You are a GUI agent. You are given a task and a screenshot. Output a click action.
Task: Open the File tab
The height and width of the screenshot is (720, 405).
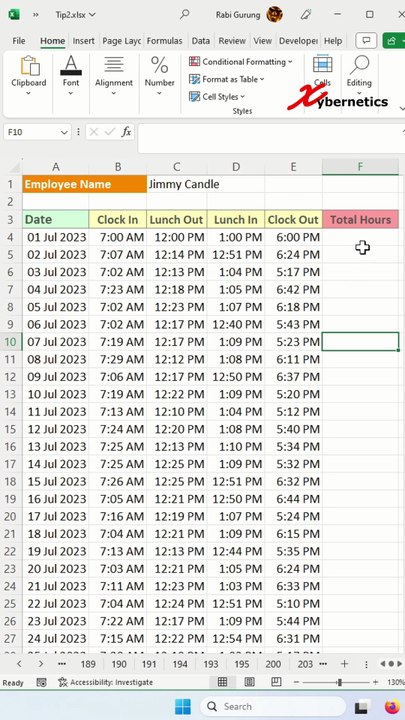point(19,41)
